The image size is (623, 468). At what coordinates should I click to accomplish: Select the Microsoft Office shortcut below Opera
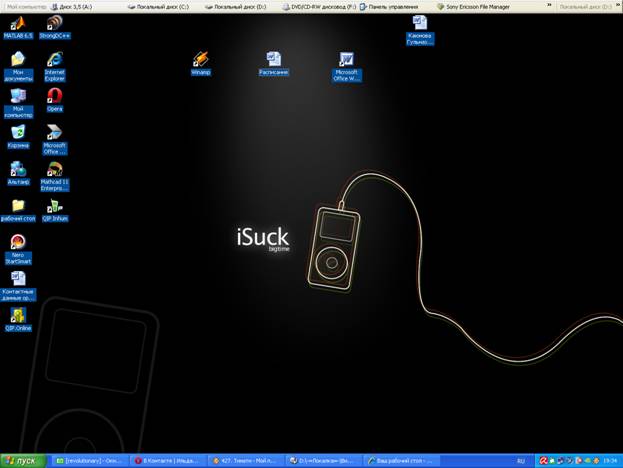[54, 139]
